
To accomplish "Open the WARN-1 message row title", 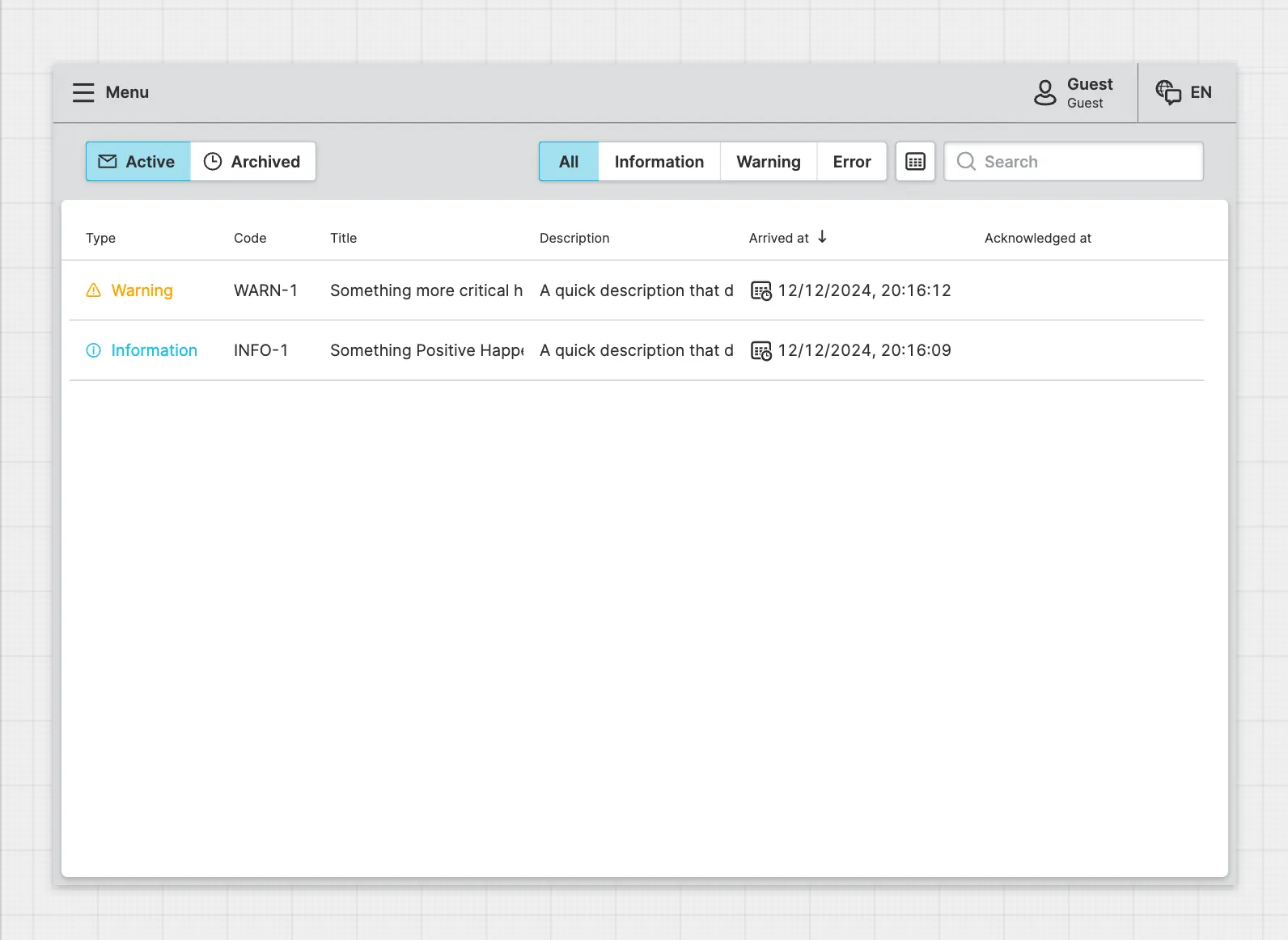I will (x=426, y=290).
